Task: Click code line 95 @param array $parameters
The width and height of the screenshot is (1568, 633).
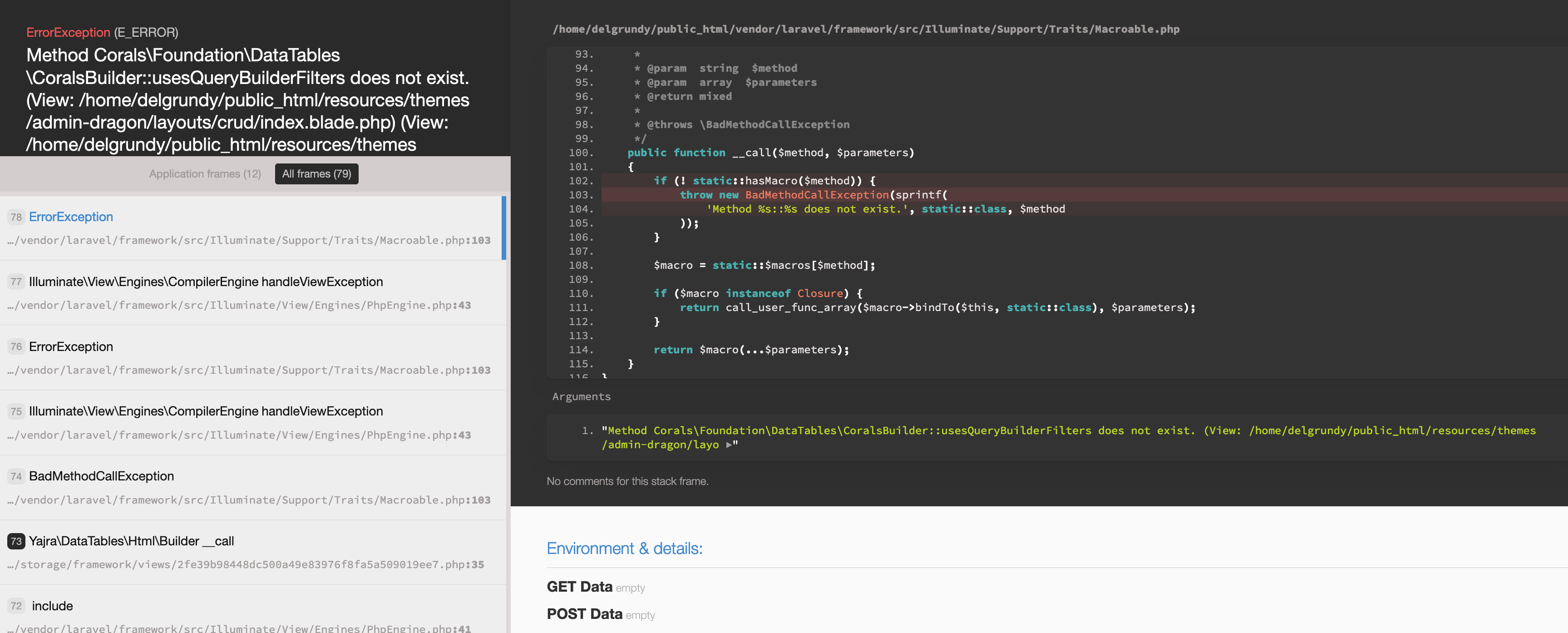Action: 725,83
